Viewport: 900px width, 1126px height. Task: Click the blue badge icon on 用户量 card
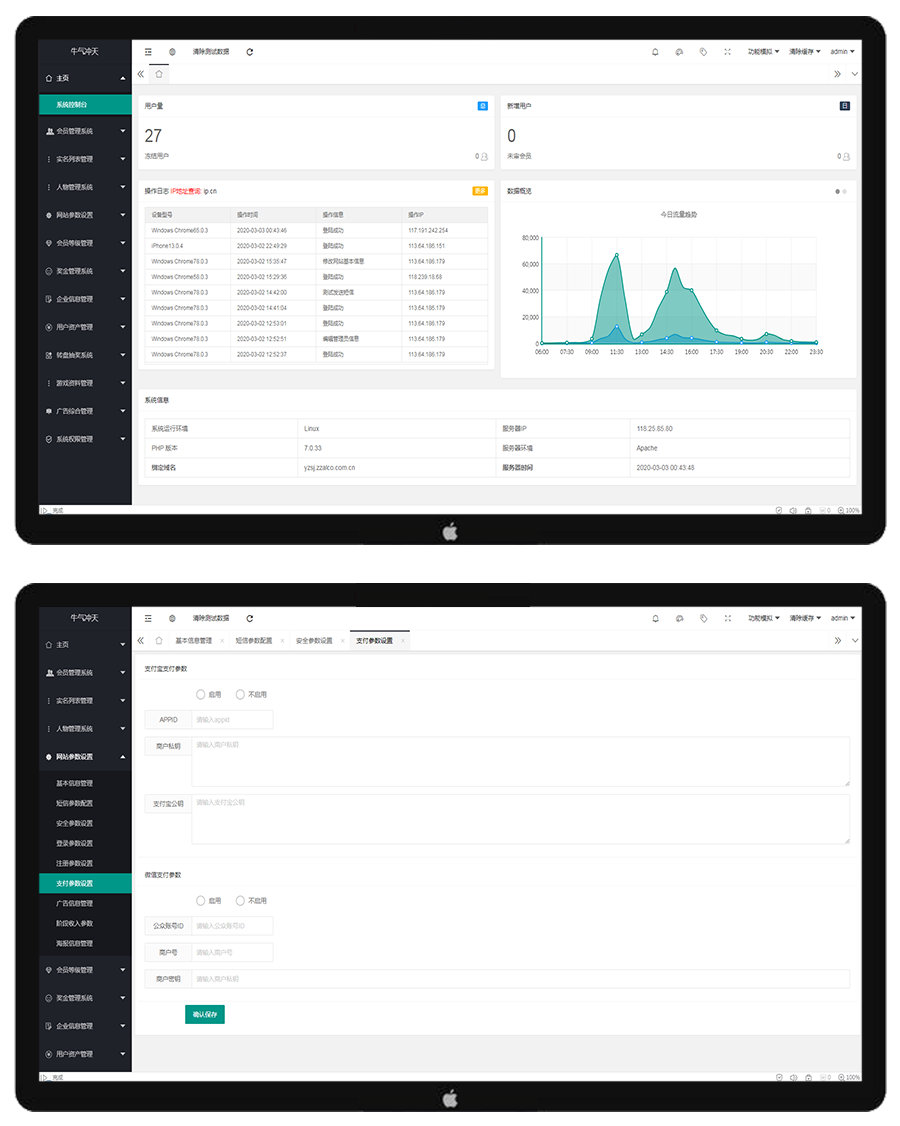pyautogui.click(x=483, y=106)
